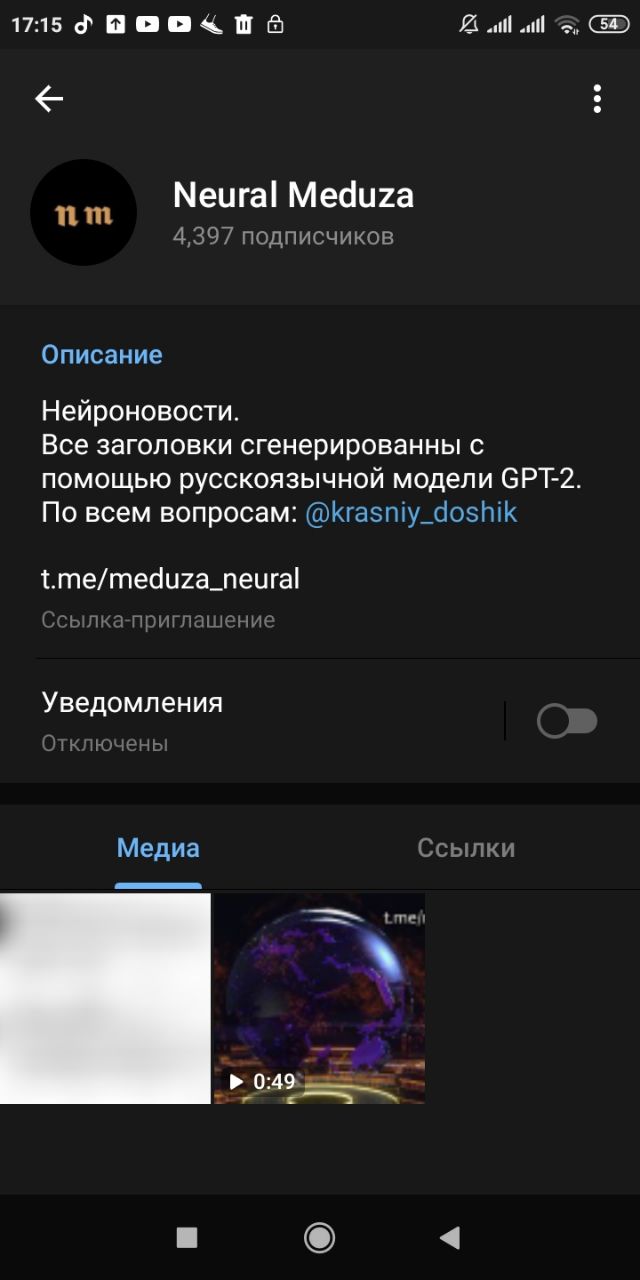Image resolution: width=640 pixels, height=1280 pixels.
Task: Tap the Android Home circle button
Action: tap(319, 1238)
